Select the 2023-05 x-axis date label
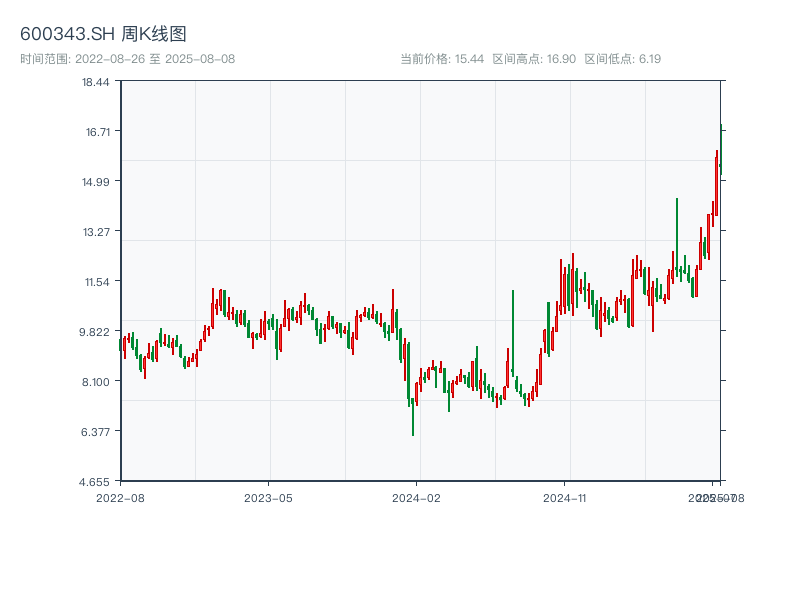Viewport: 800px width, 600px height. point(268,497)
